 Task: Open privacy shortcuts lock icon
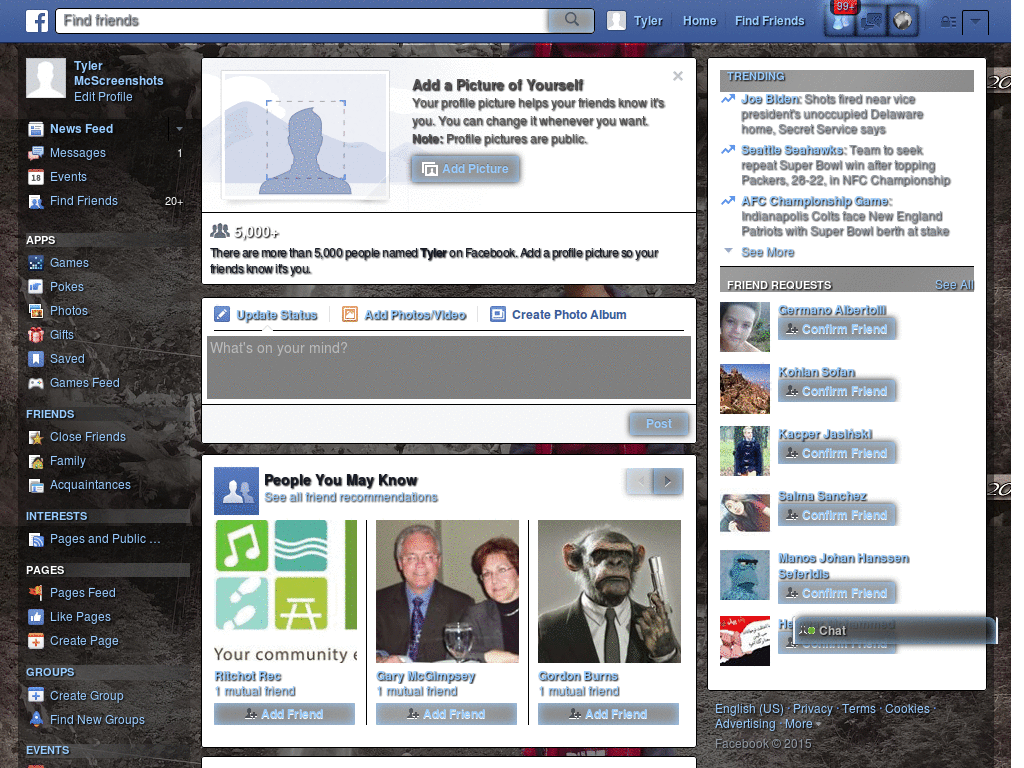(x=948, y=22)
